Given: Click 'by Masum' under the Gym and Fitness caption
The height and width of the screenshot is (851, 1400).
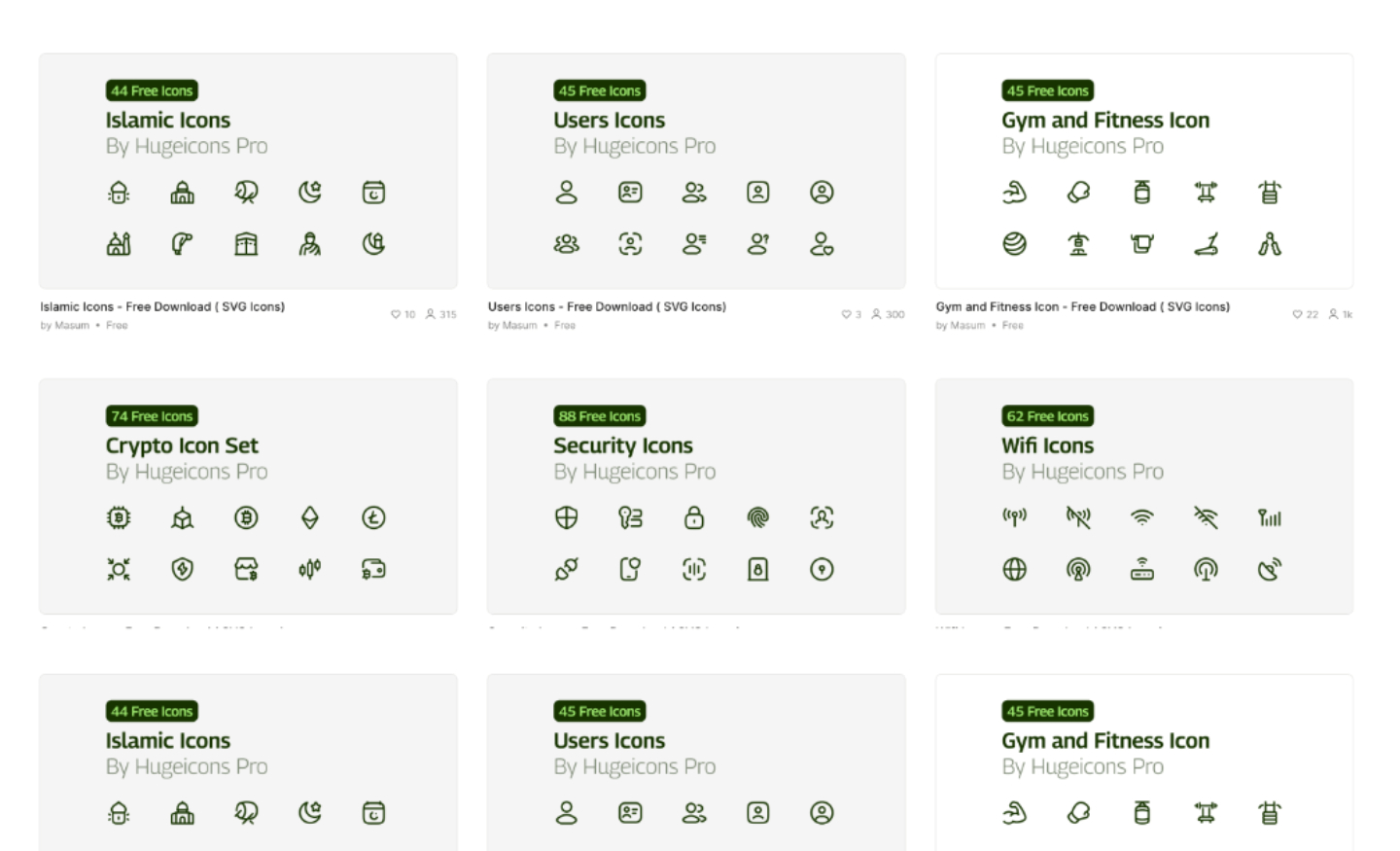Looking at the screenshot, I should 961,326.
